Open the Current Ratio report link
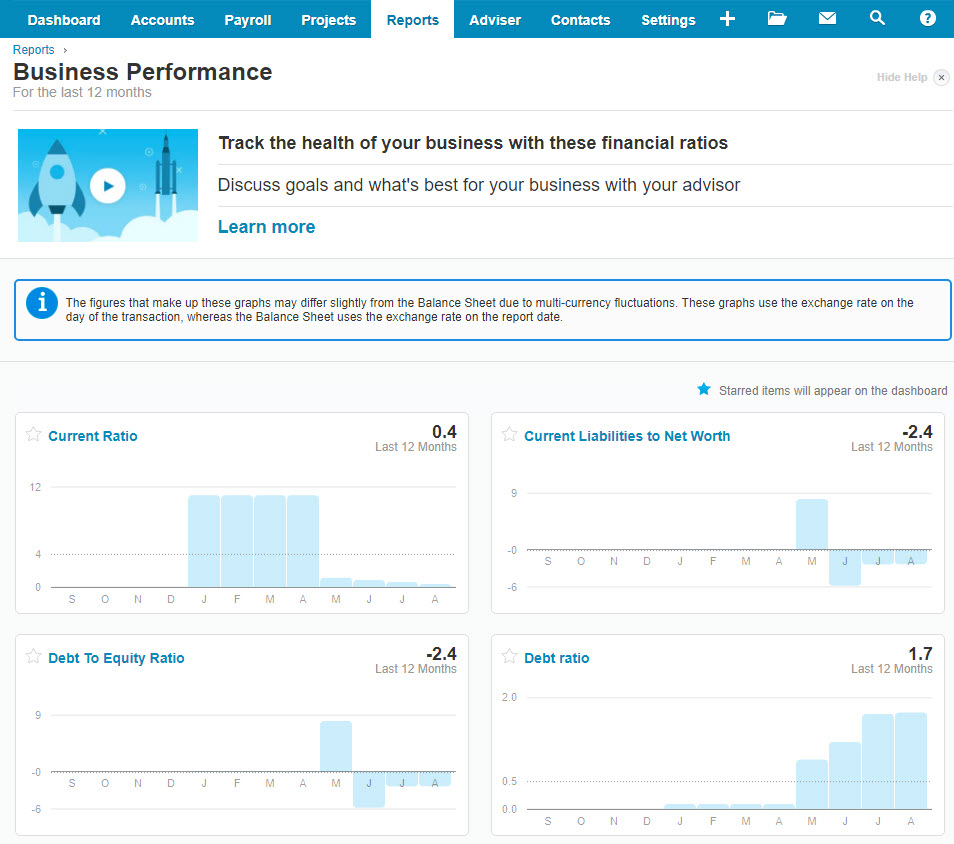Screen dimensions: 954x844 click(93, 436)
